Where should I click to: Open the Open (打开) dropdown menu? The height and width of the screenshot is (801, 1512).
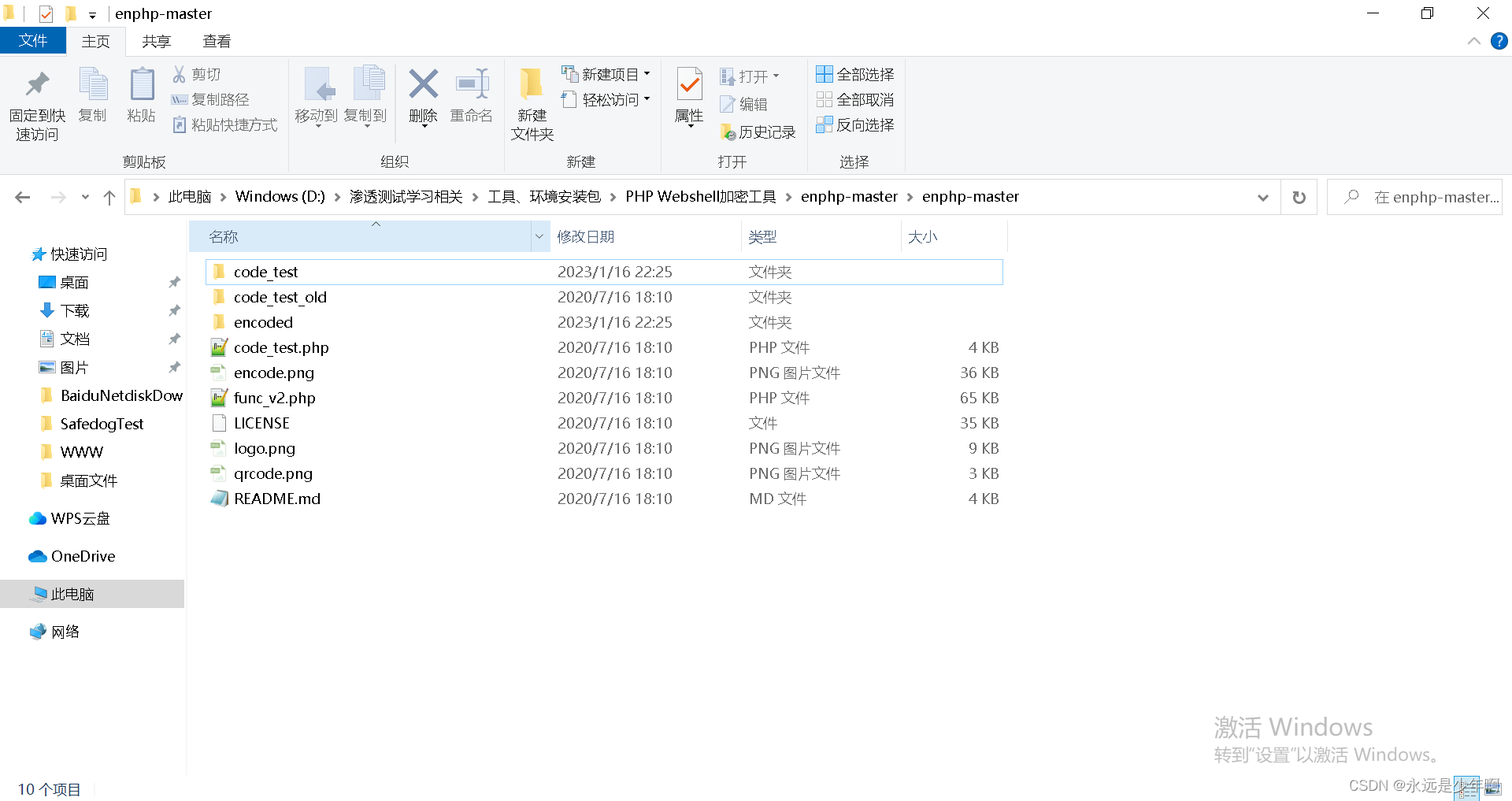(x=750, y=76)
